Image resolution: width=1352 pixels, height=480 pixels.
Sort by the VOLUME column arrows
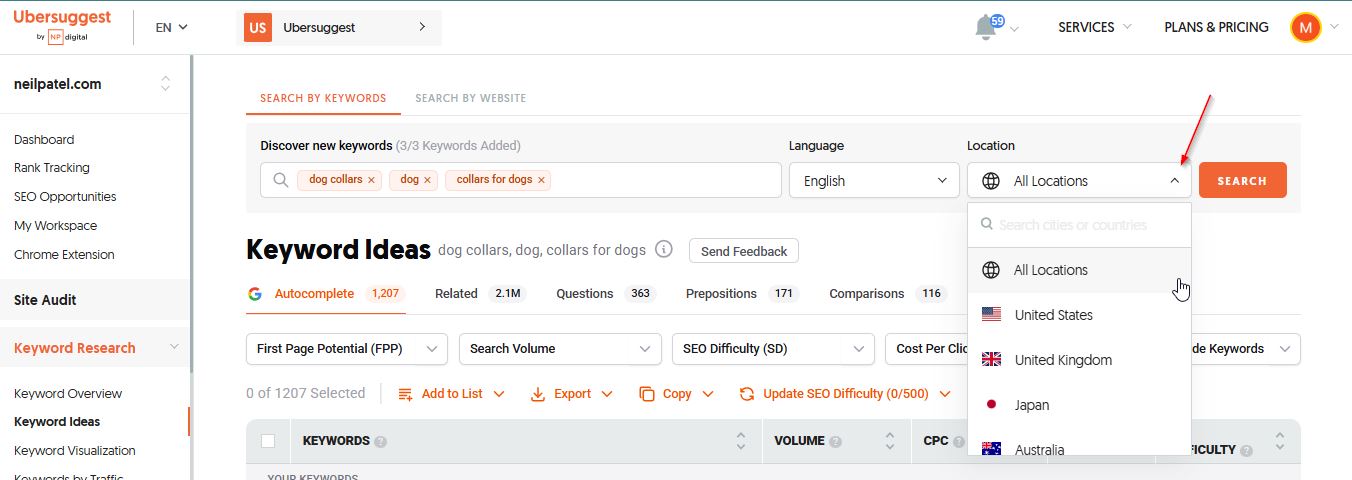coord(890,440)
